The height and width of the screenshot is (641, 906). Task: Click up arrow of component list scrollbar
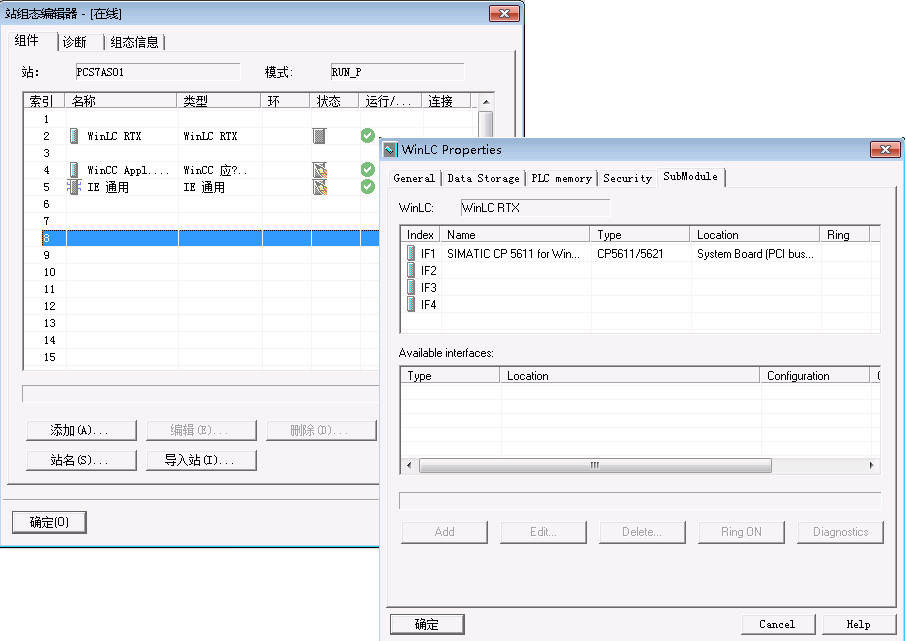[486, 102]
